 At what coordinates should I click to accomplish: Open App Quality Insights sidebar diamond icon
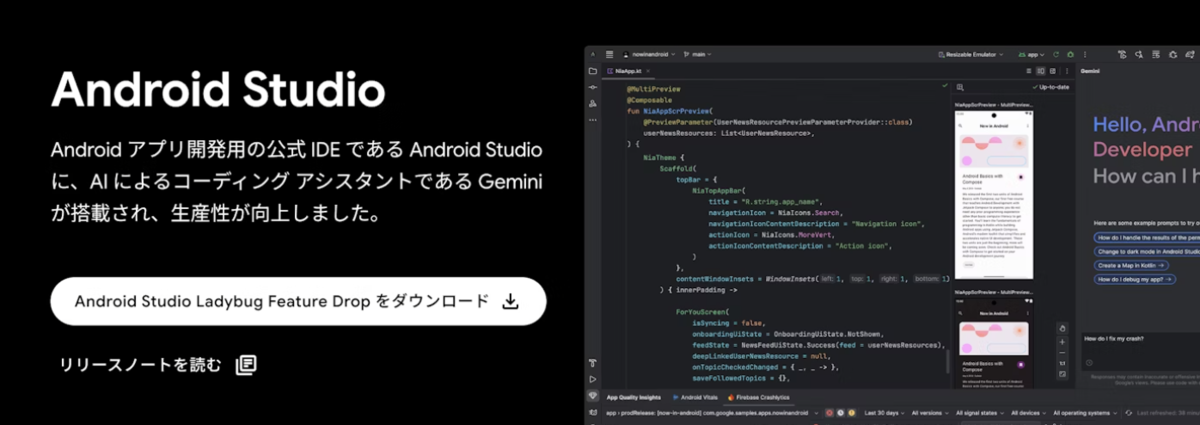click(593, 396)
